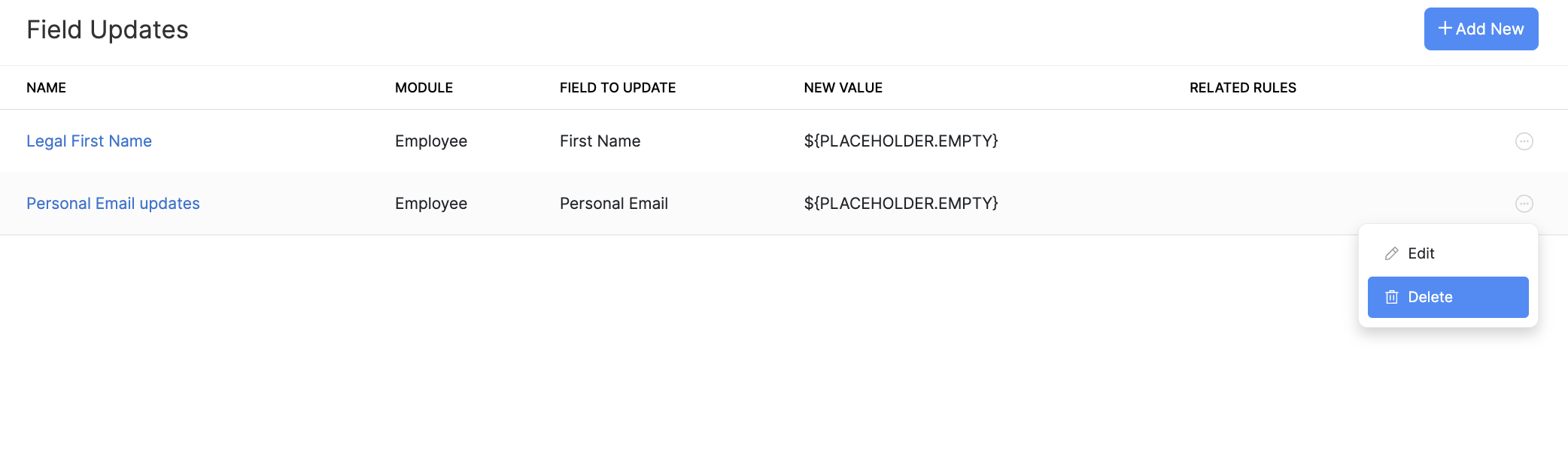
Task: Click the placeholder value in Personal Email row
Action: 901,204
